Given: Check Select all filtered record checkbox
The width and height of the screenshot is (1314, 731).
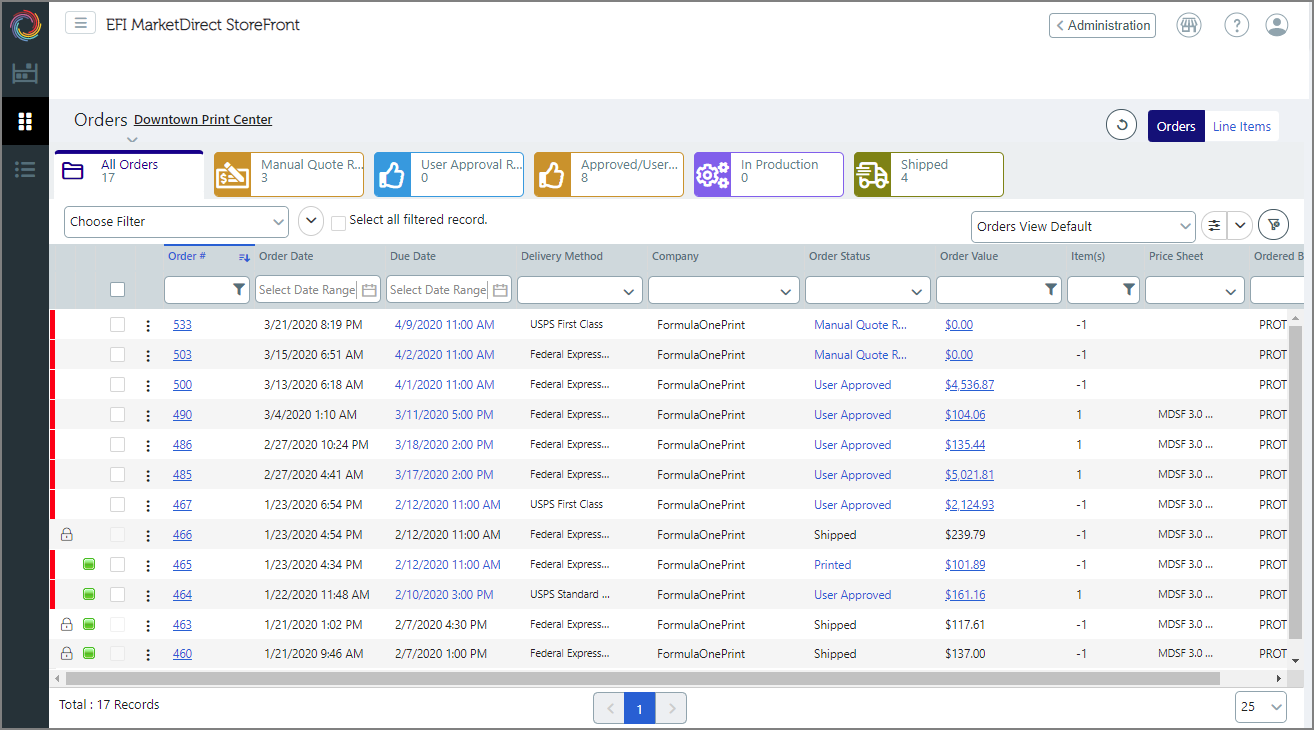Looking at the screenshot, I should pos(338,223).
